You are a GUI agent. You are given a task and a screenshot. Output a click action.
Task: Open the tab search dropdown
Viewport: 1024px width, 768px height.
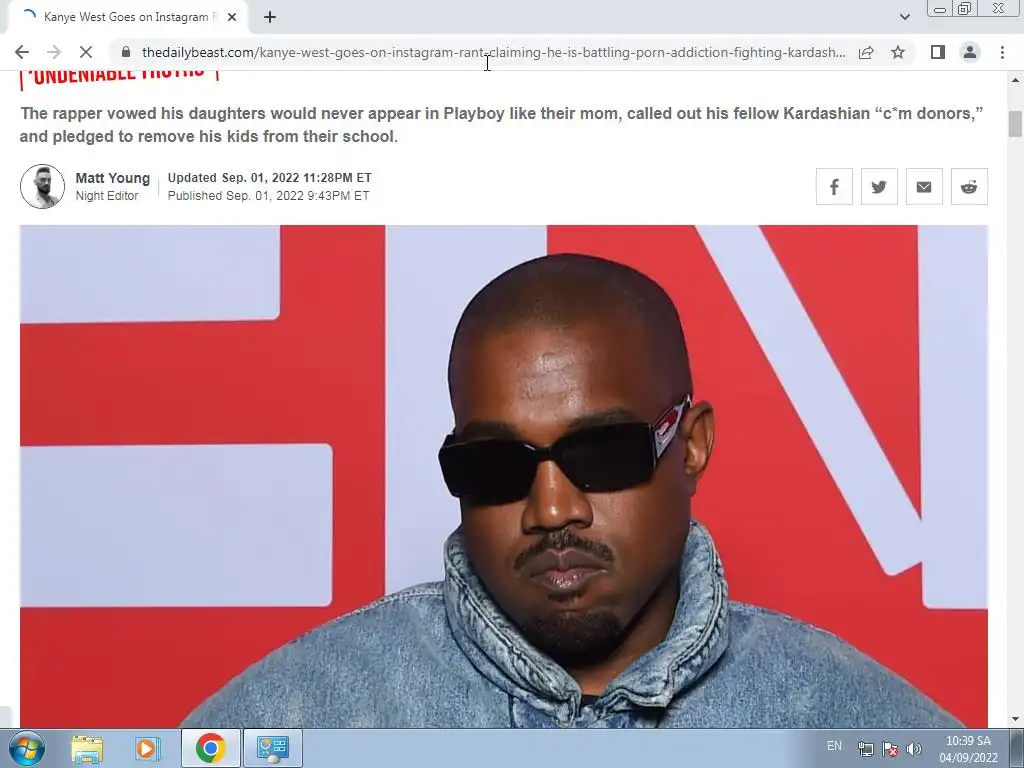[x=904, y=17]
